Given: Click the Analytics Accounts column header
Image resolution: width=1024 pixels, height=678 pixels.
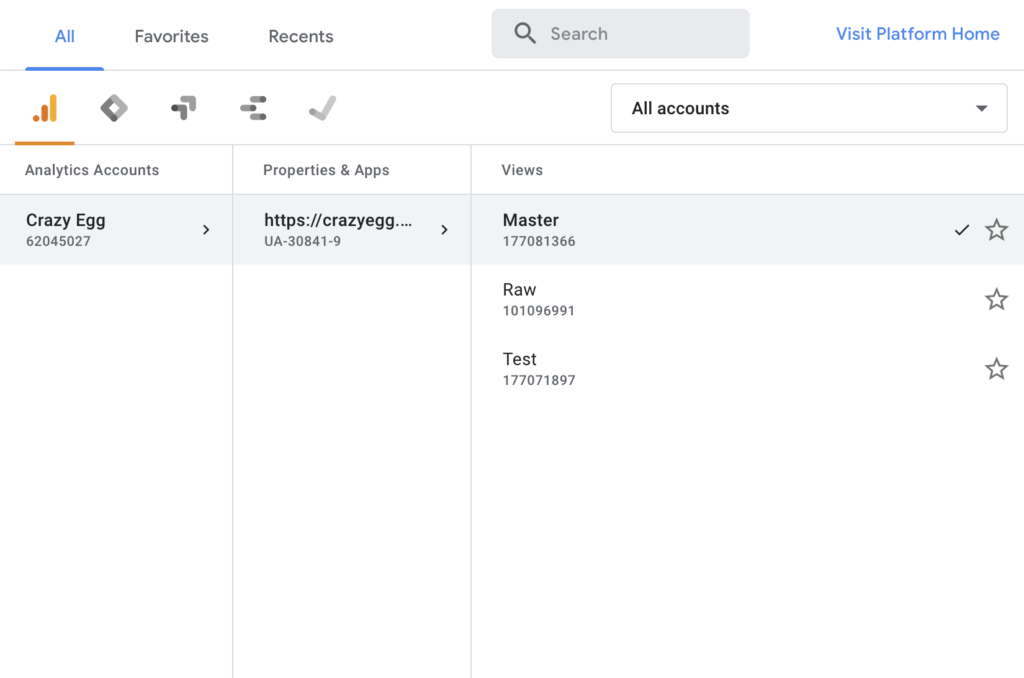Looking at the screenshot, I should pyautogui.click(x=92, y=170).
